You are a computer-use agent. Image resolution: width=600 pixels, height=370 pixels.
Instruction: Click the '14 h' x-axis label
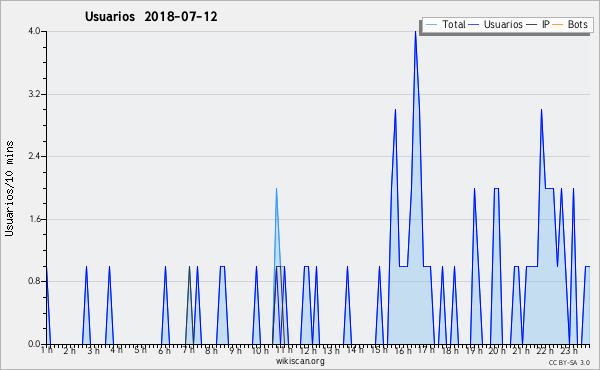click(x=355, y=350)
